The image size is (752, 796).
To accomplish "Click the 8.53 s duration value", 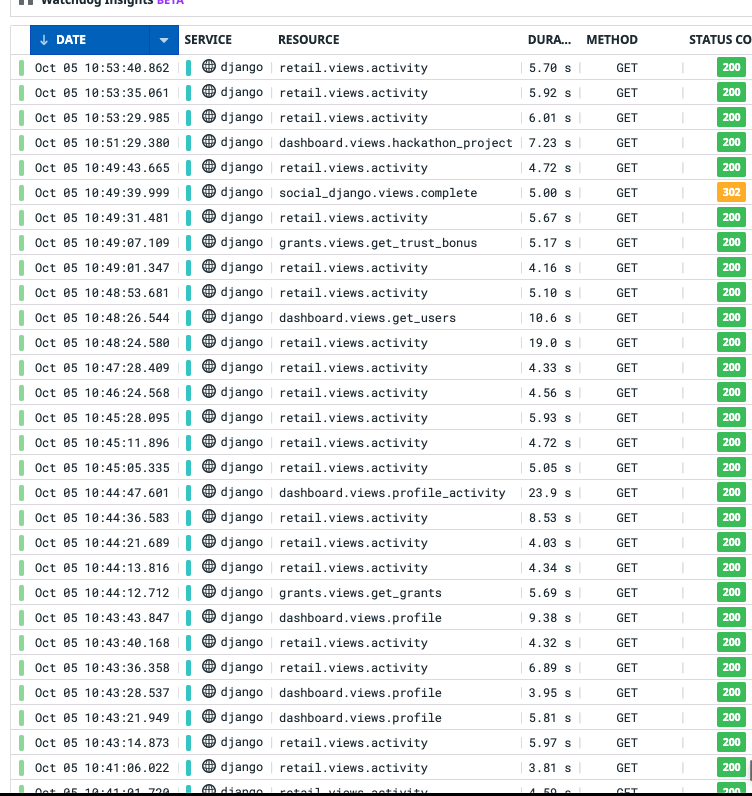I will pyautogui.click(x=549, y=518).
